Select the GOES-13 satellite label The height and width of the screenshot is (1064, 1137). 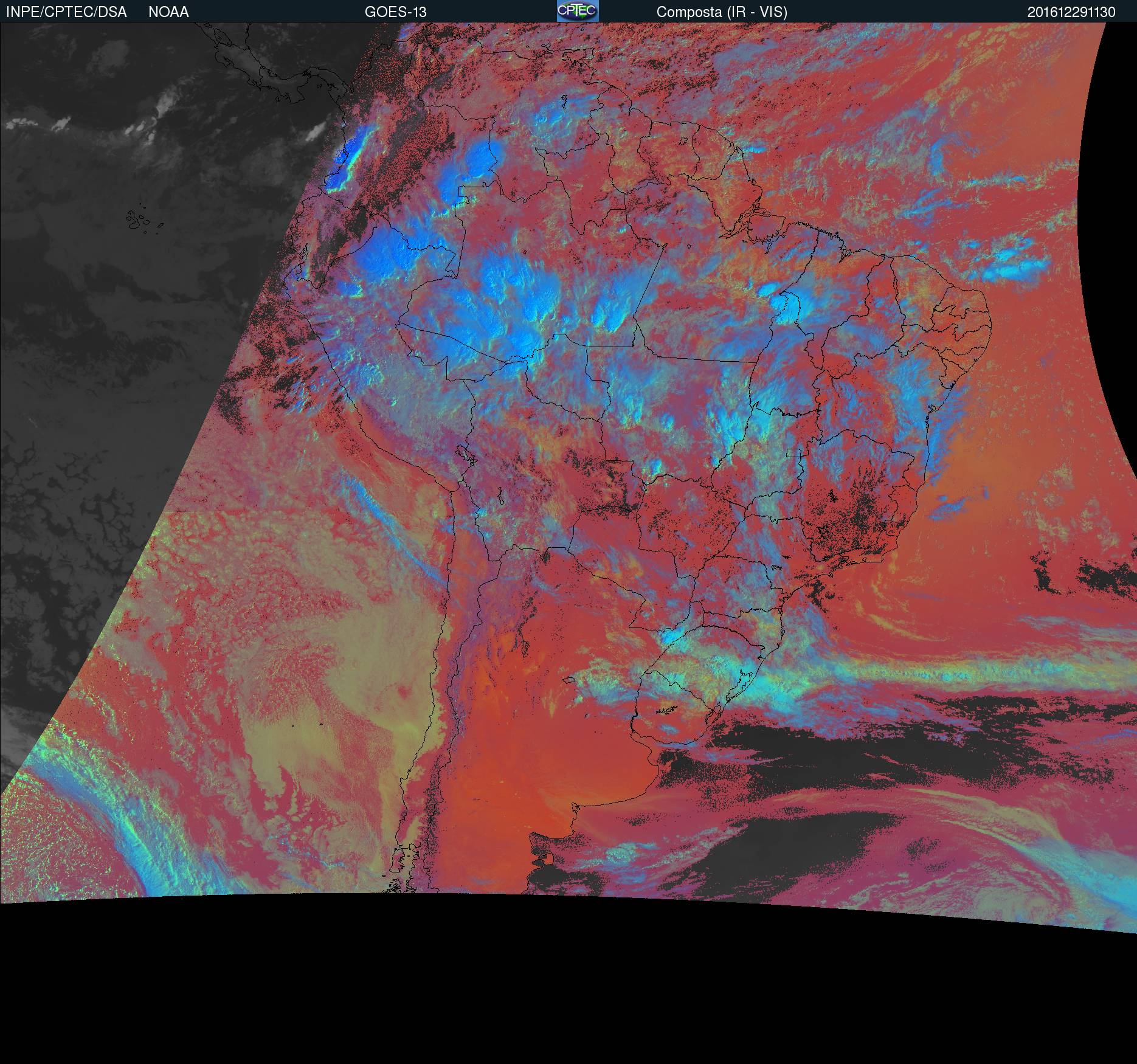pos(395,12)
